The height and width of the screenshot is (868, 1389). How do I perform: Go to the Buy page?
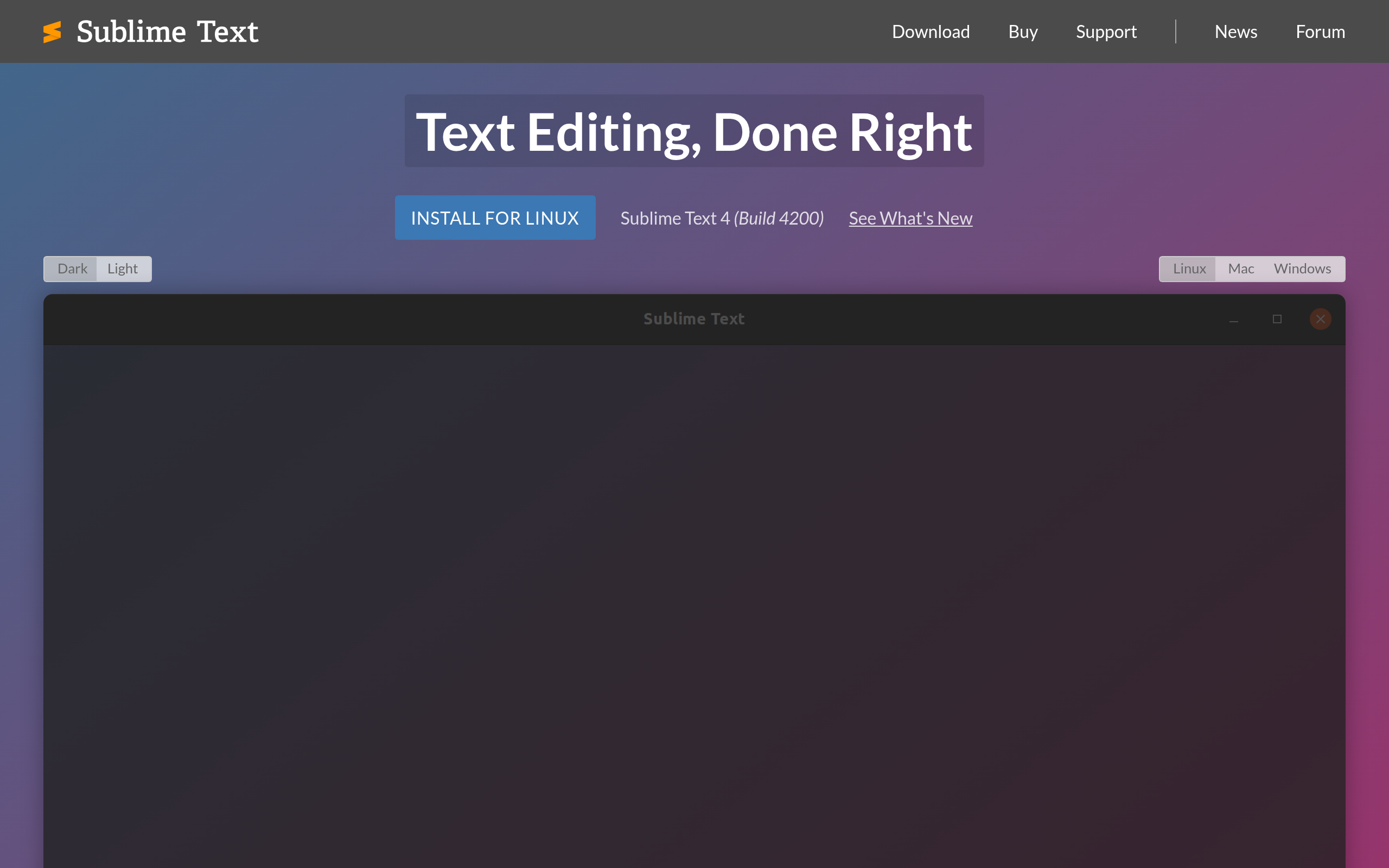(x=1023, y=31)
